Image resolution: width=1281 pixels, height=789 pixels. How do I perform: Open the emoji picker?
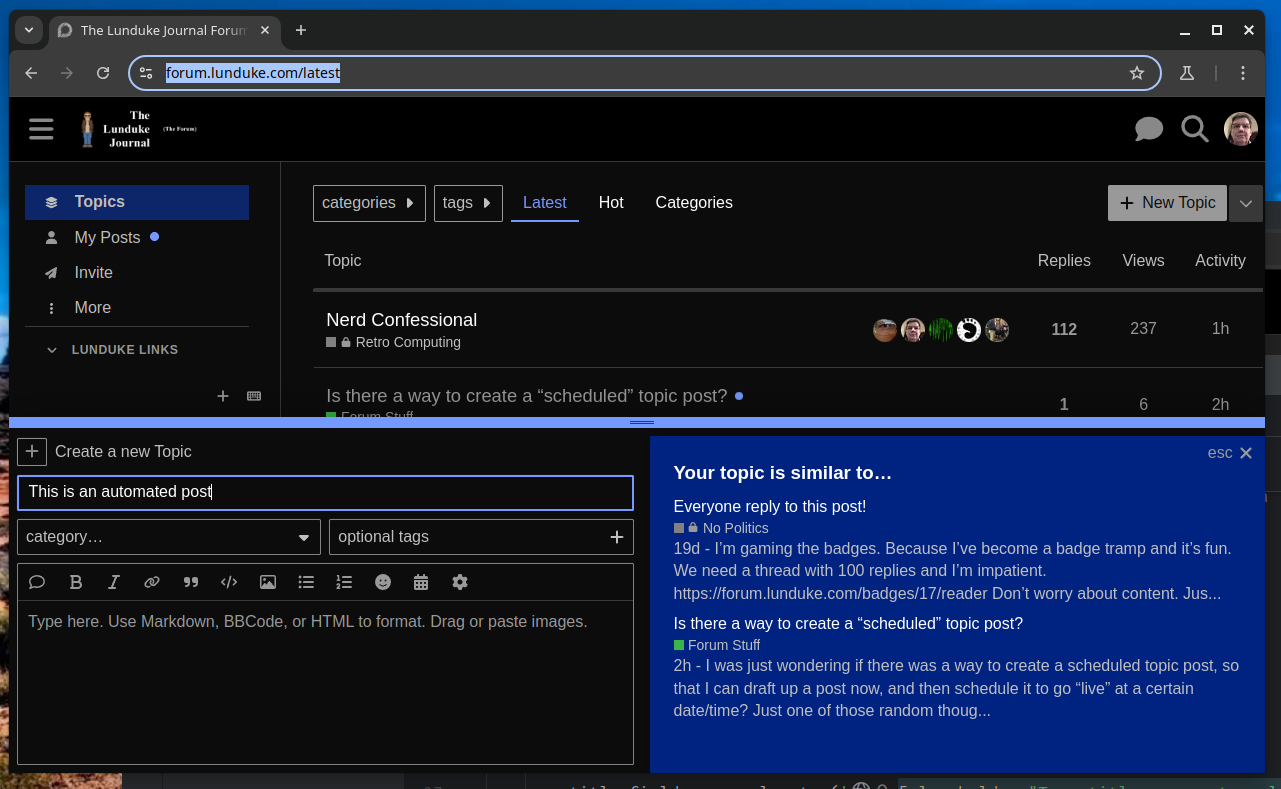click(382, 582)
